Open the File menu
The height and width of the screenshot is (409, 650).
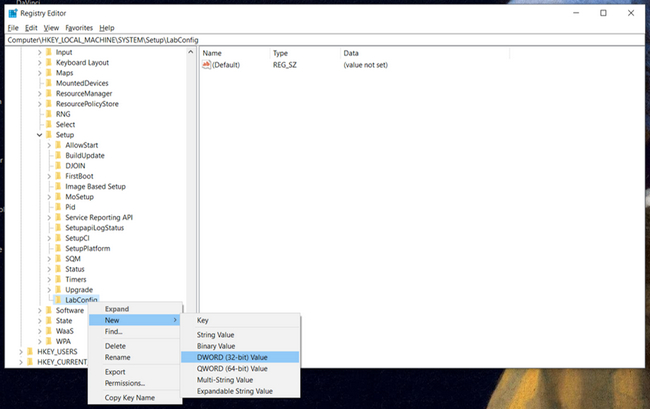point(13,28)
